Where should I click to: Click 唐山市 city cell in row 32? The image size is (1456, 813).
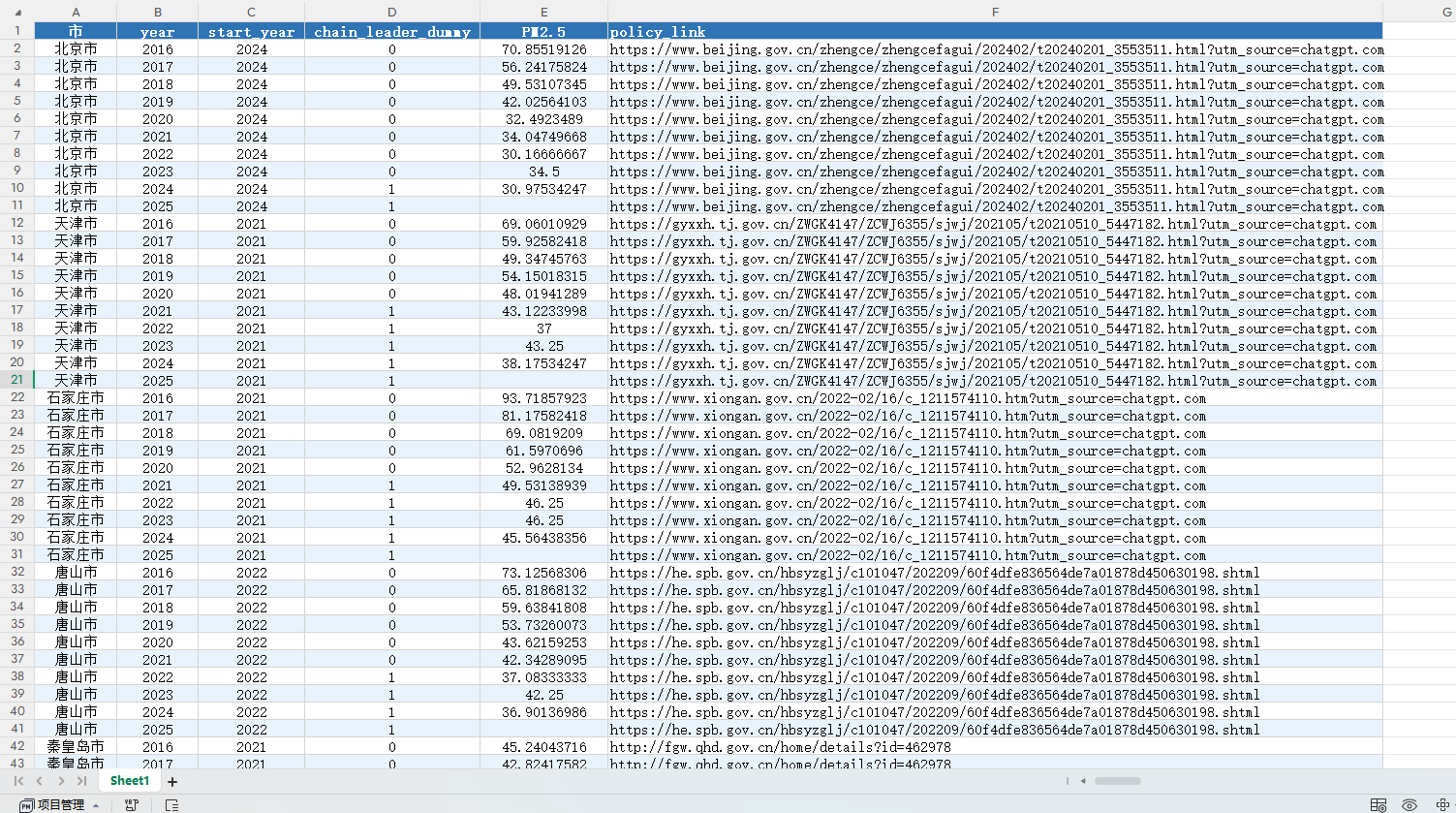pos(76,572)
